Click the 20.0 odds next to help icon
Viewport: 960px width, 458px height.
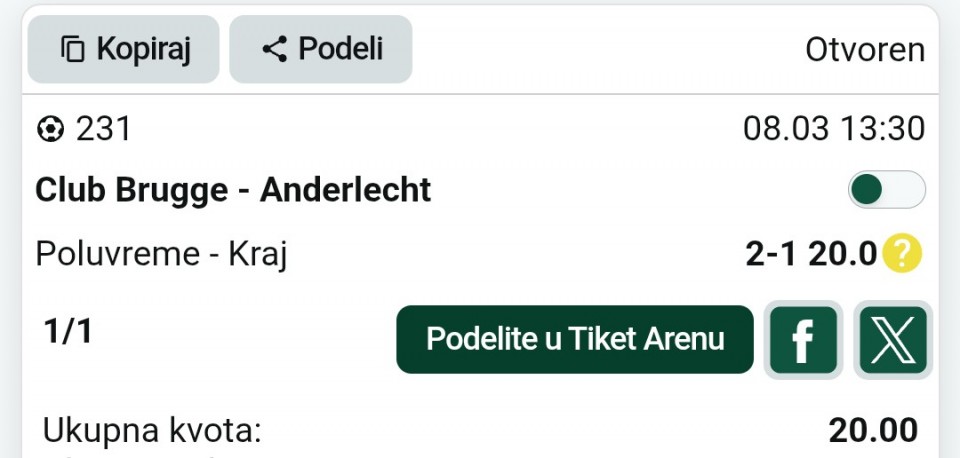point(842,255)
